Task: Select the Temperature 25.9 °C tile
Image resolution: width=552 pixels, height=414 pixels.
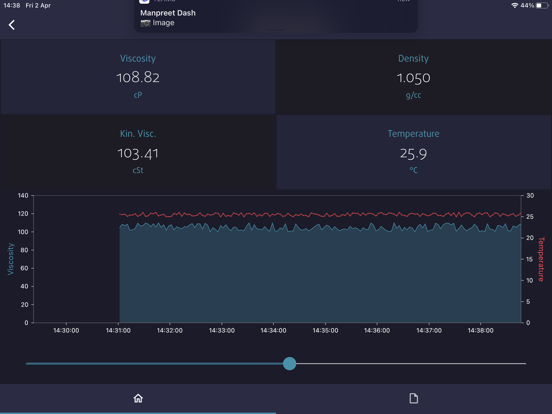Action: pyautogui.click(x=414, y=152)
